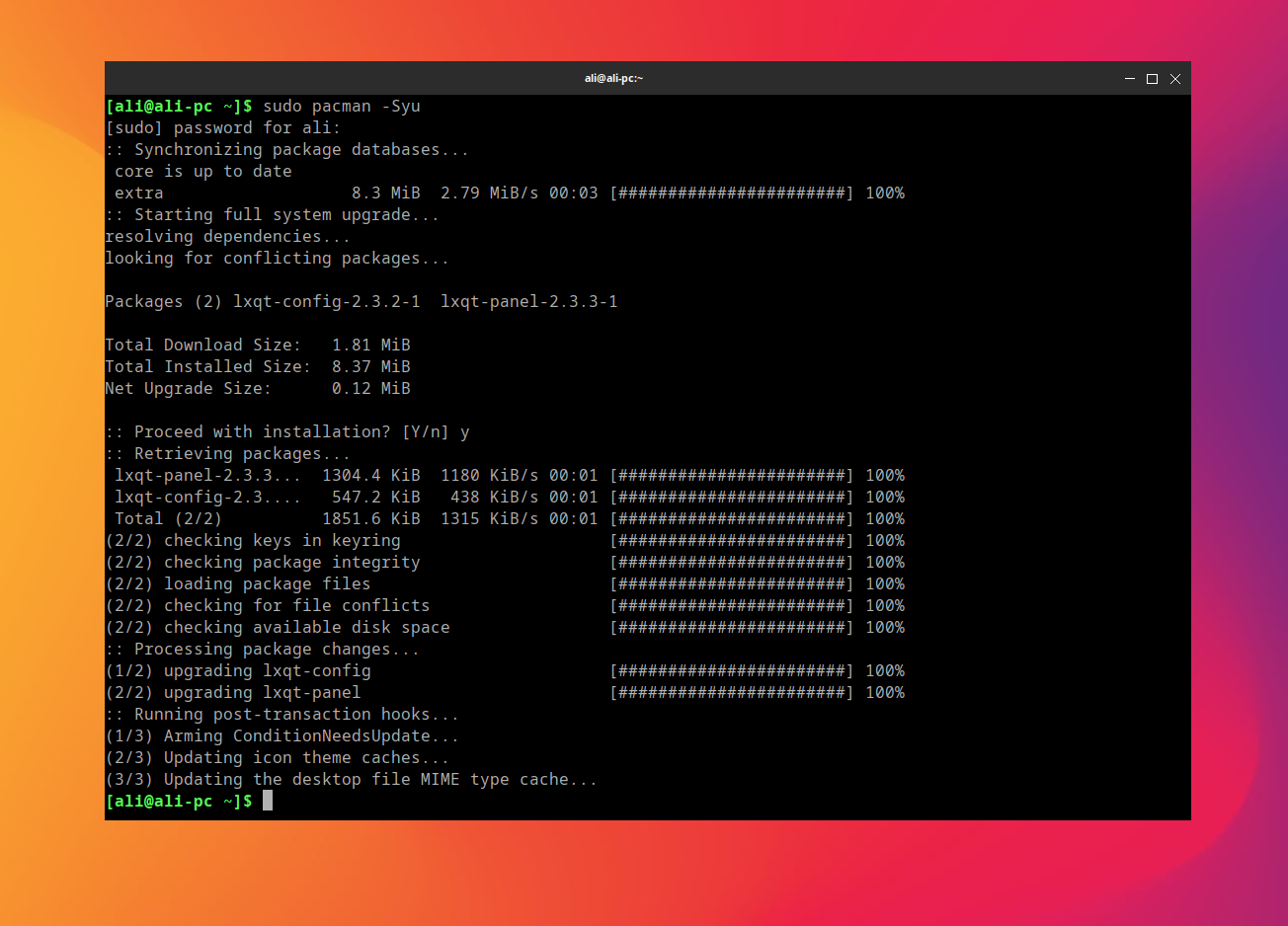Click the lxqt-panel download progress bar
The height and width of the screenshot is (926, 1288).
pyautogui.click(x=731, y=476)
